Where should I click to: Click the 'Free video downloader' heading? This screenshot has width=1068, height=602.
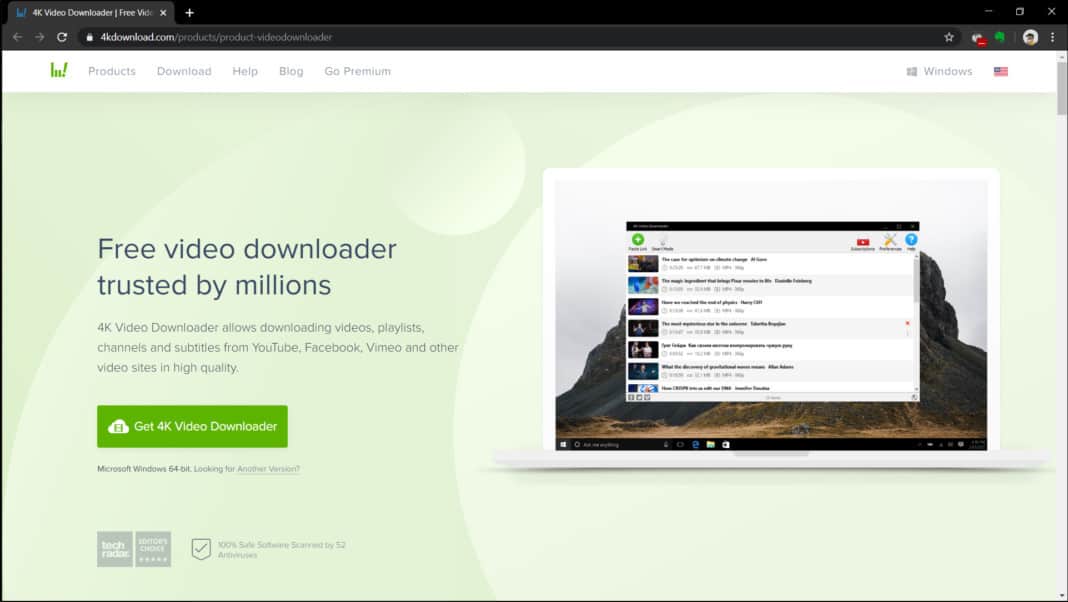pos(247,267)
